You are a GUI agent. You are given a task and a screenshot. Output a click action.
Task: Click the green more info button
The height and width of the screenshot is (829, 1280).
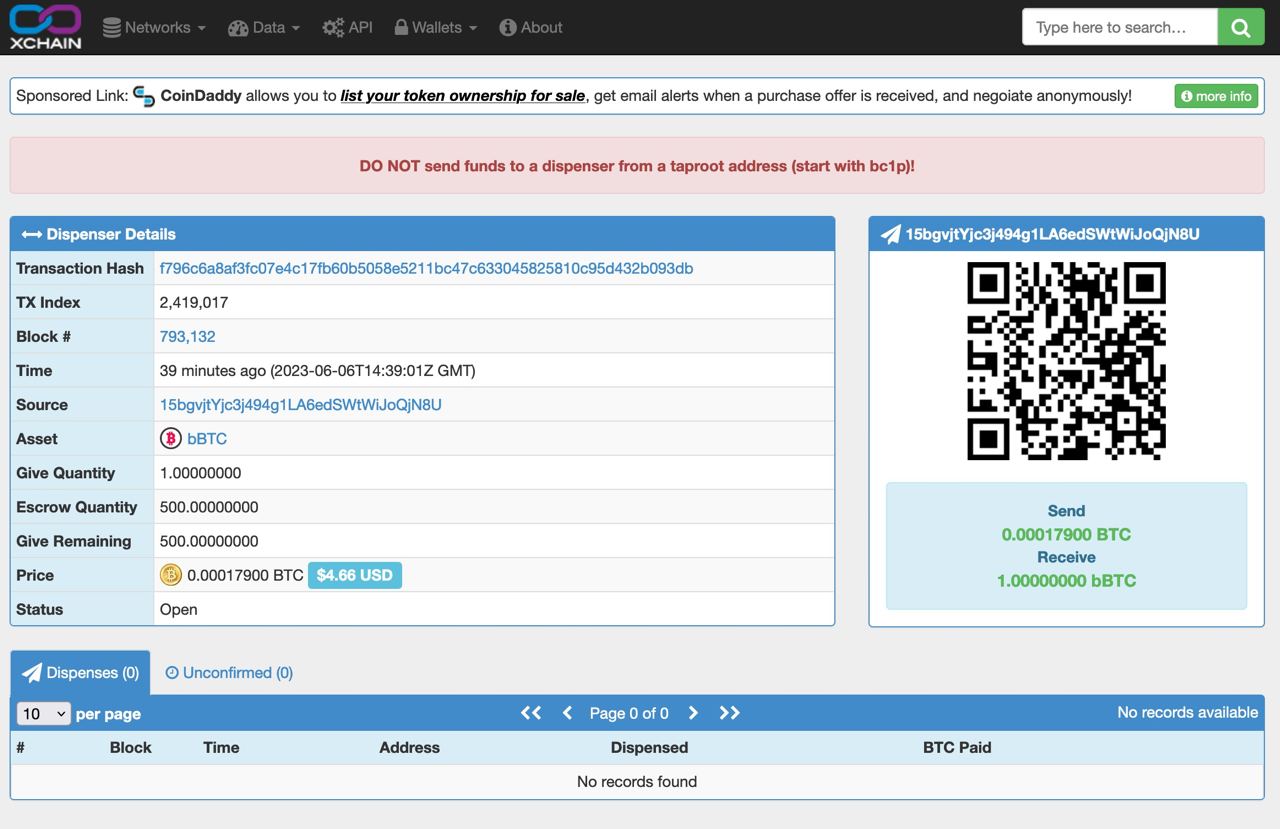click(x=1216, y=96)
